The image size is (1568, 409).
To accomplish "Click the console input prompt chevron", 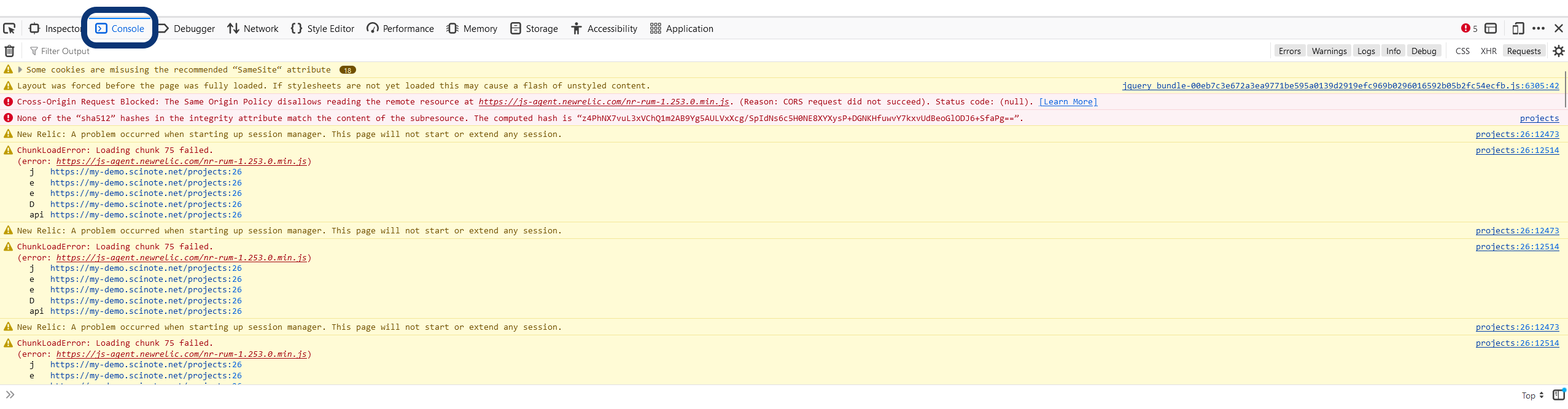I will pos(10,394).
